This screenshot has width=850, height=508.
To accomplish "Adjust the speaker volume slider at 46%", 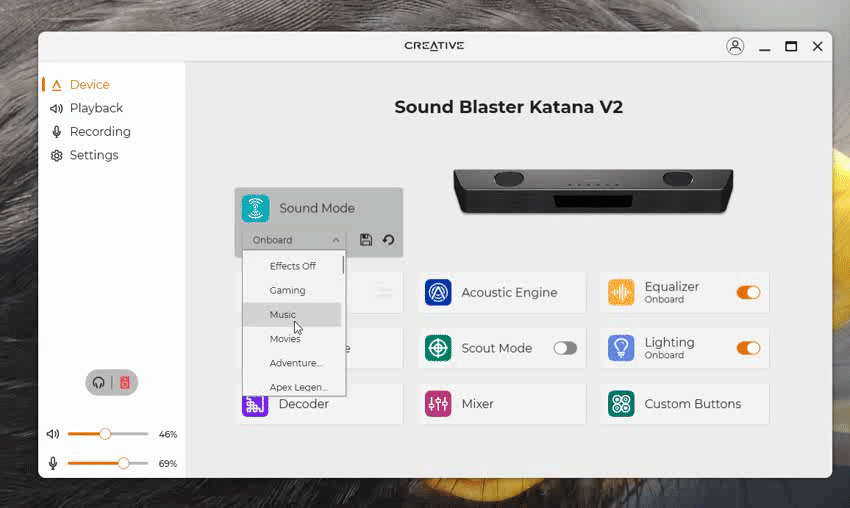I will coord(108,434).
